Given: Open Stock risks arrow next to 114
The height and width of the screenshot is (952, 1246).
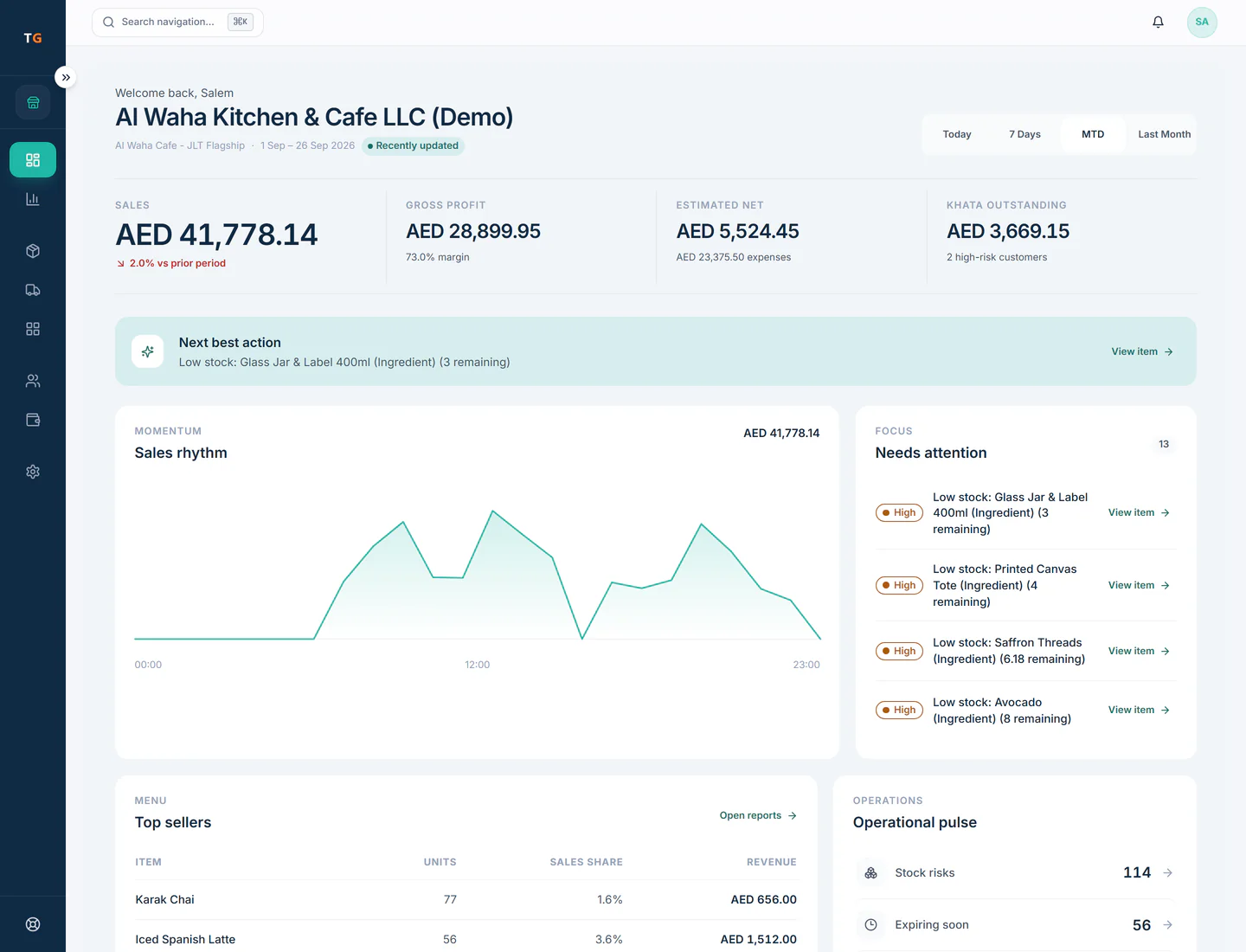Looking at the screenshot, I should tap(1167, 872).
